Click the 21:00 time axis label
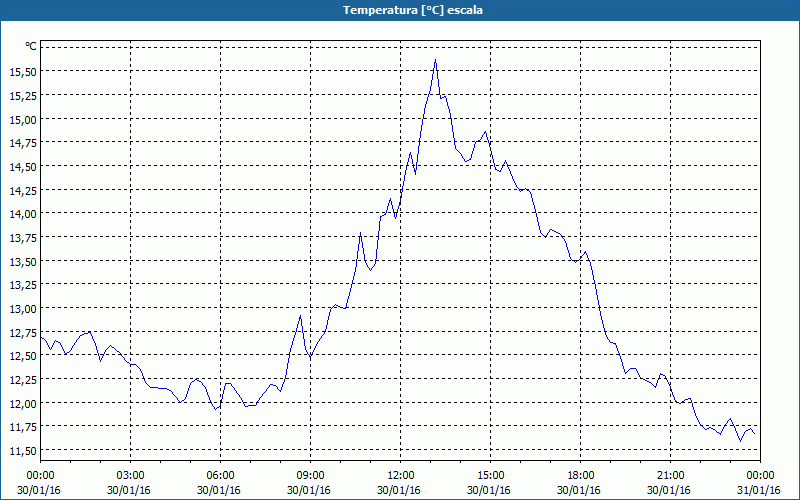This screenshot has width=800, height=500. [670, 476]
